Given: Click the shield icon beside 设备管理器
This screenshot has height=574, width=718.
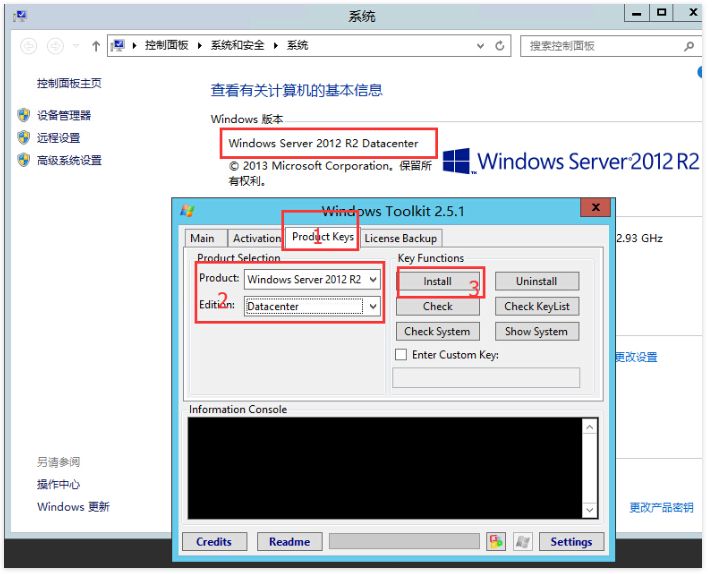Looking at the screenshot, I should (x=24, y=115).
